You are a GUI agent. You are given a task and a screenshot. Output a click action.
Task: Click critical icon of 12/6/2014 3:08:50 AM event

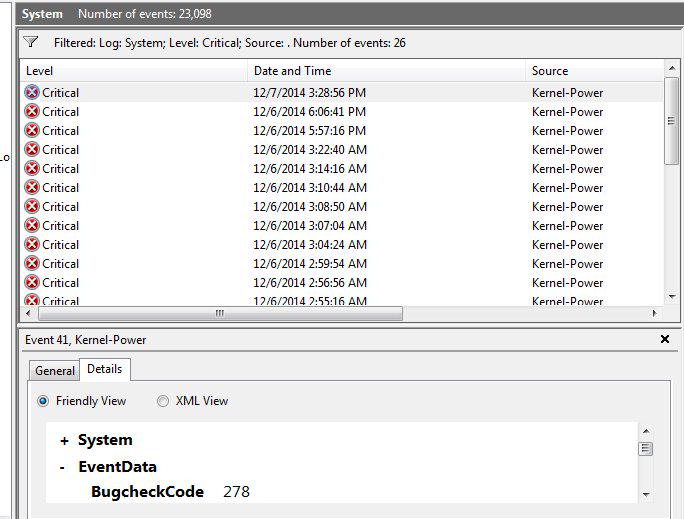pos(32,206)
